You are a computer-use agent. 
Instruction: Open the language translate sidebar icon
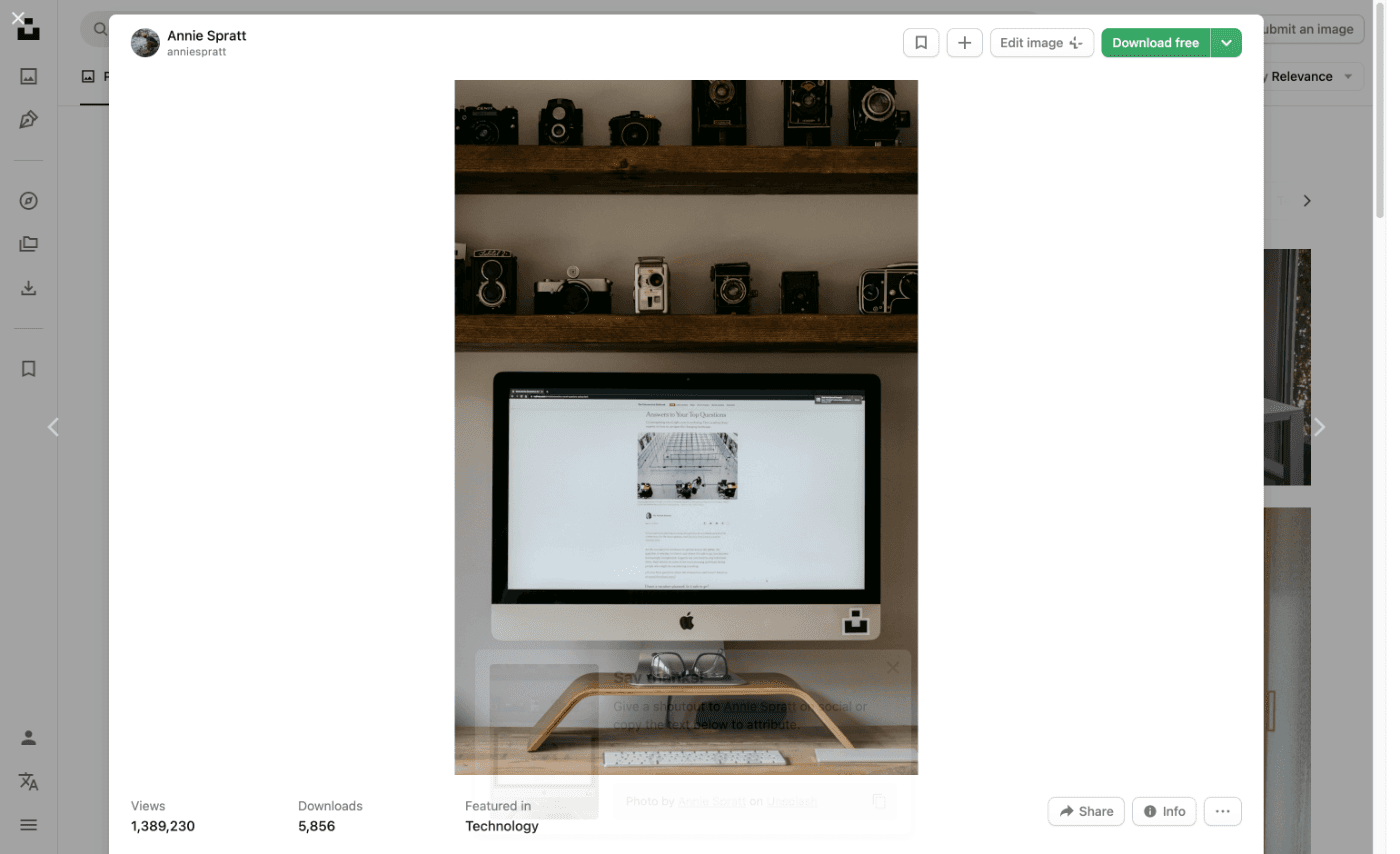pyautogui.click(x=29, y=781)
